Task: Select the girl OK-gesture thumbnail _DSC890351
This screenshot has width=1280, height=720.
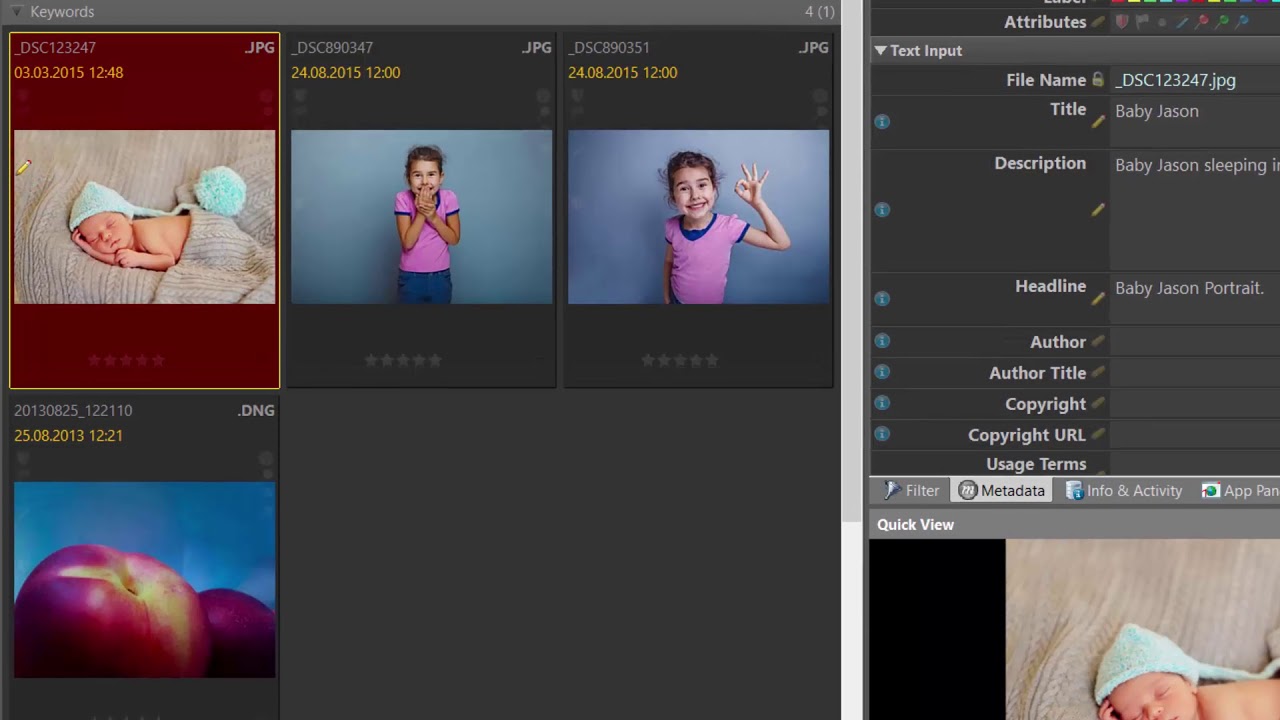Action: [x=698, y=217]
